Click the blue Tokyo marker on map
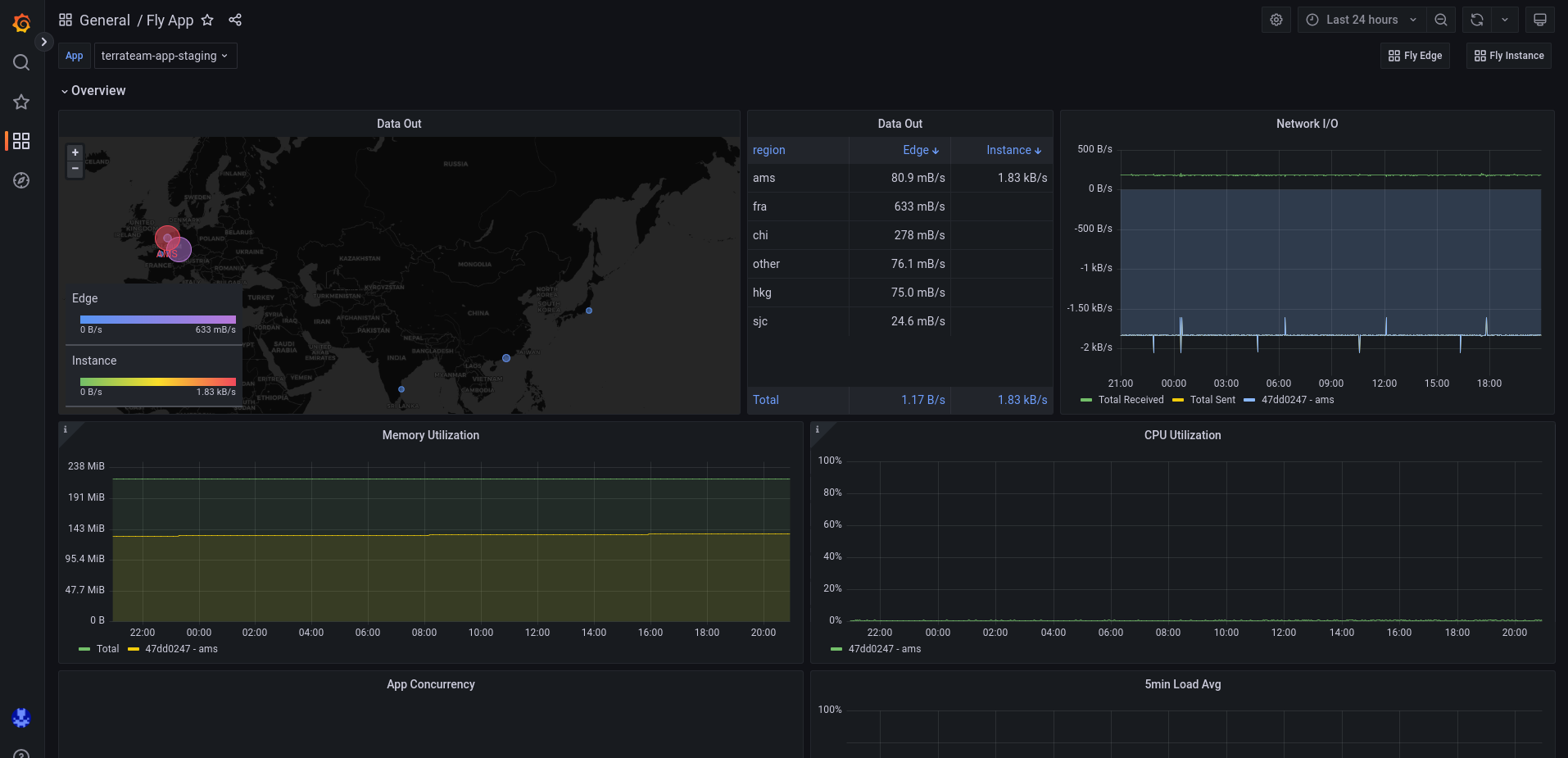Screen dimensions: 1568x758 [589, 311]
